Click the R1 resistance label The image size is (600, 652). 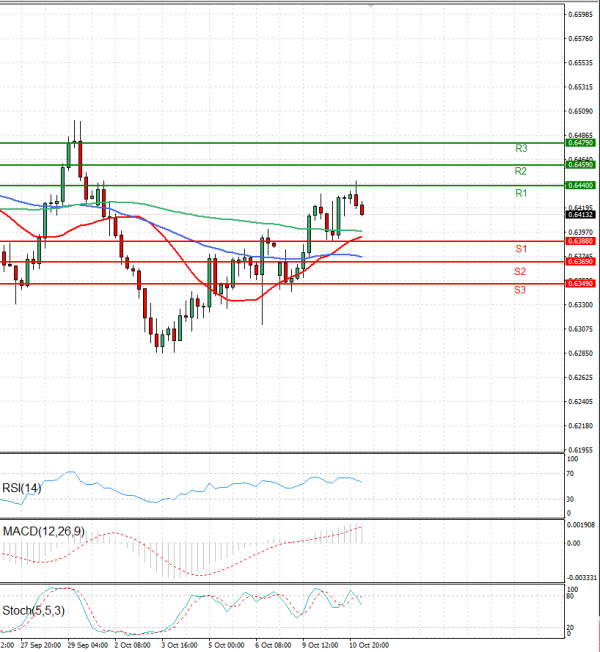[x=521, y=193]
